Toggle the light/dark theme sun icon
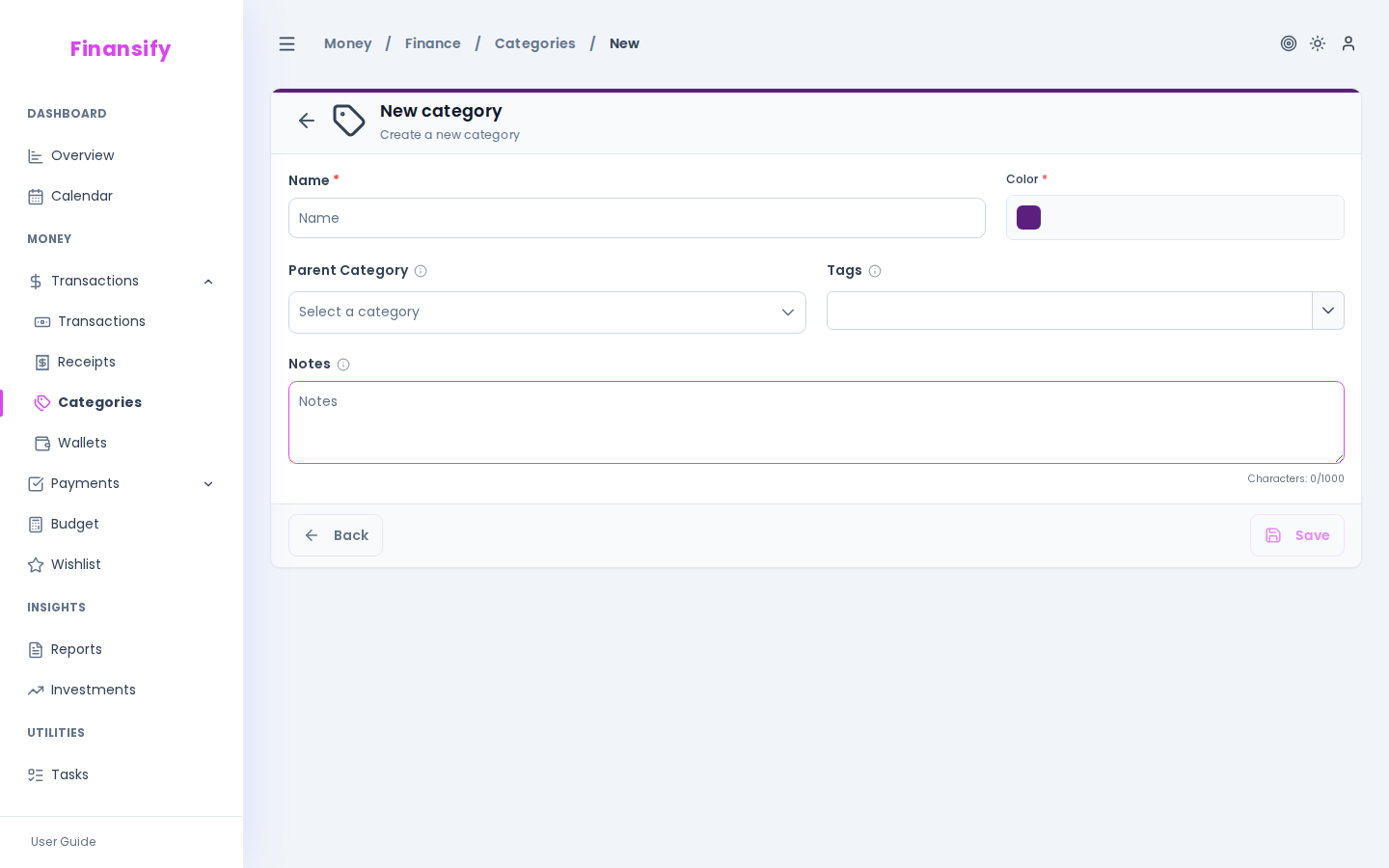1389x868 pixels. [1318, 43]
